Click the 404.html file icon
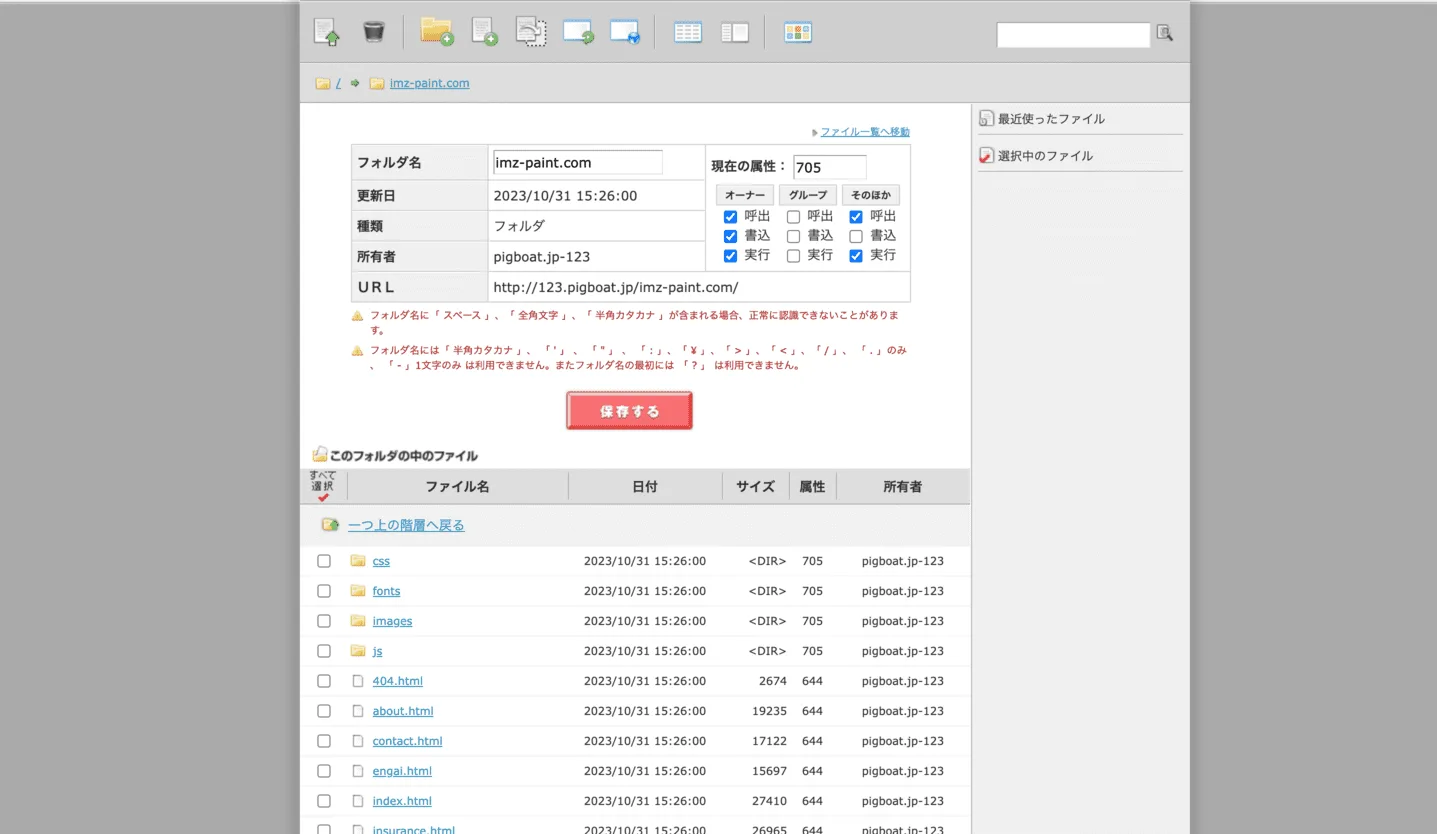This screenshot has width=1437, height=834. point(358,681)
